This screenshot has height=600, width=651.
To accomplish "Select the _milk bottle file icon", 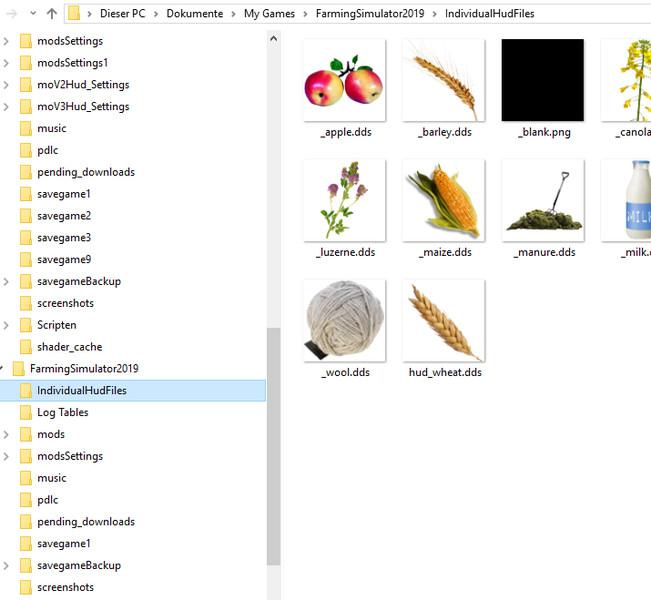I will pos(630,201).
